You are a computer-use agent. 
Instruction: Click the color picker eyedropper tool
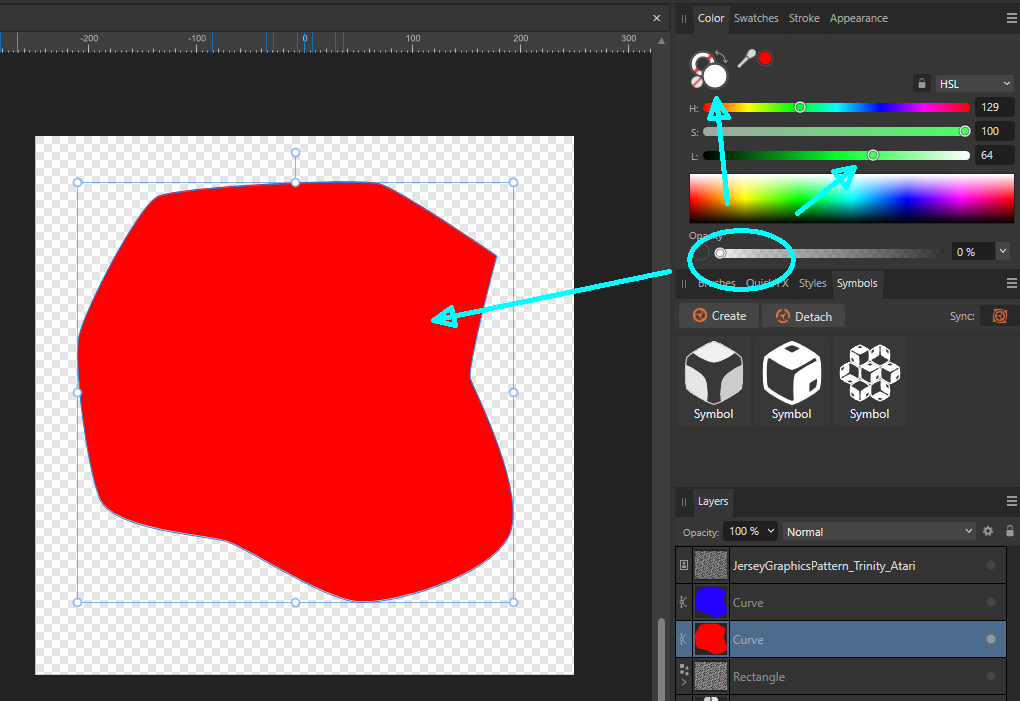[x=745, y=58]
